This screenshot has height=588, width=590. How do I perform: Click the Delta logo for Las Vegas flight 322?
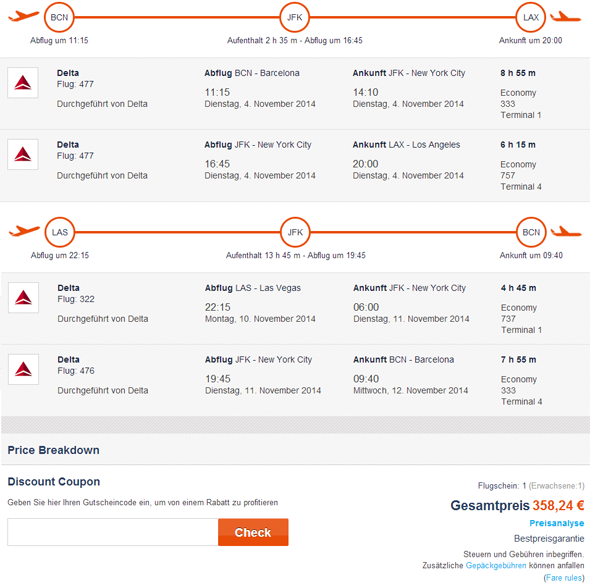point(23,298)
